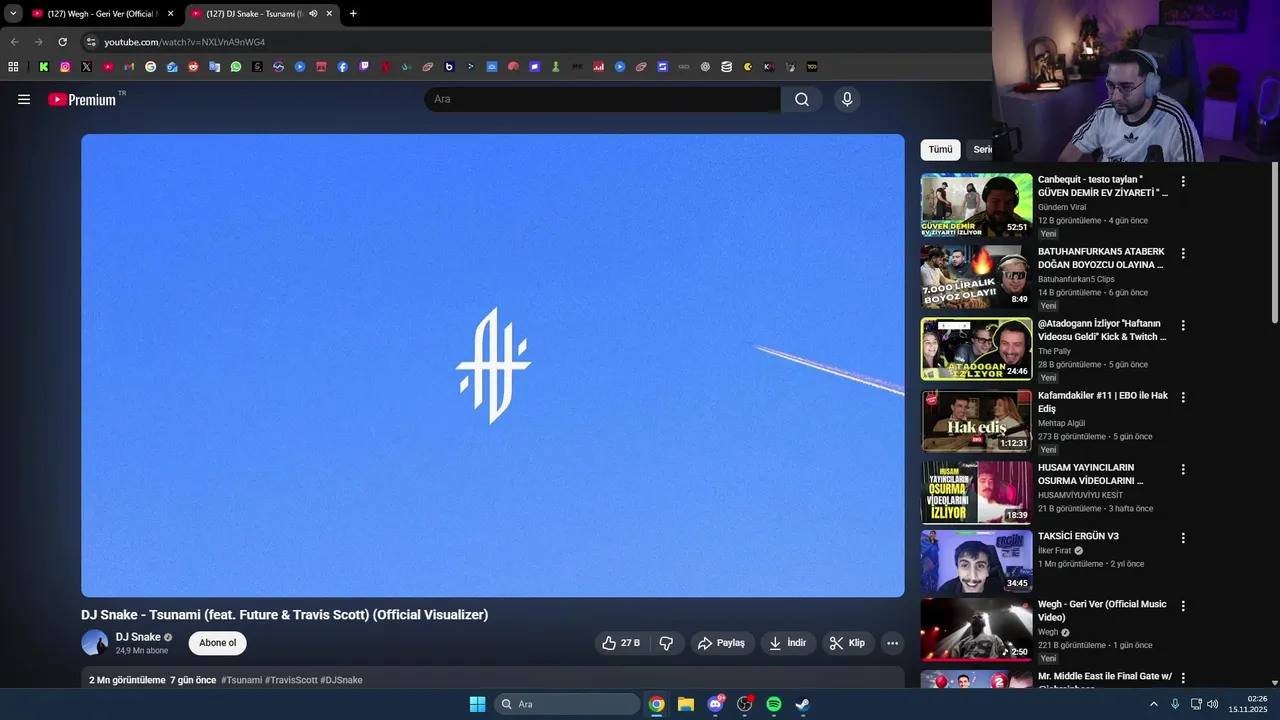
Task: Open the ChatGPT bookmark
Action: coord(705,67)
